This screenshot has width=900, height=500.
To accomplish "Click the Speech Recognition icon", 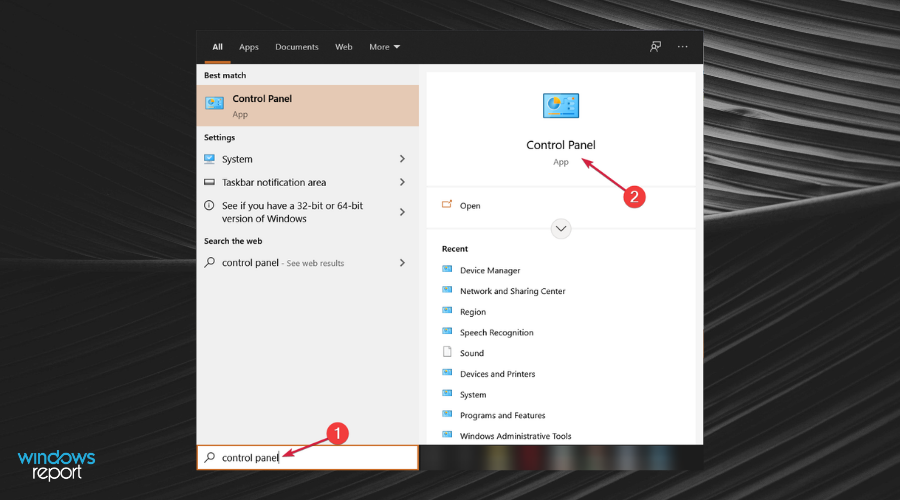I will click(x=447, y=331).
